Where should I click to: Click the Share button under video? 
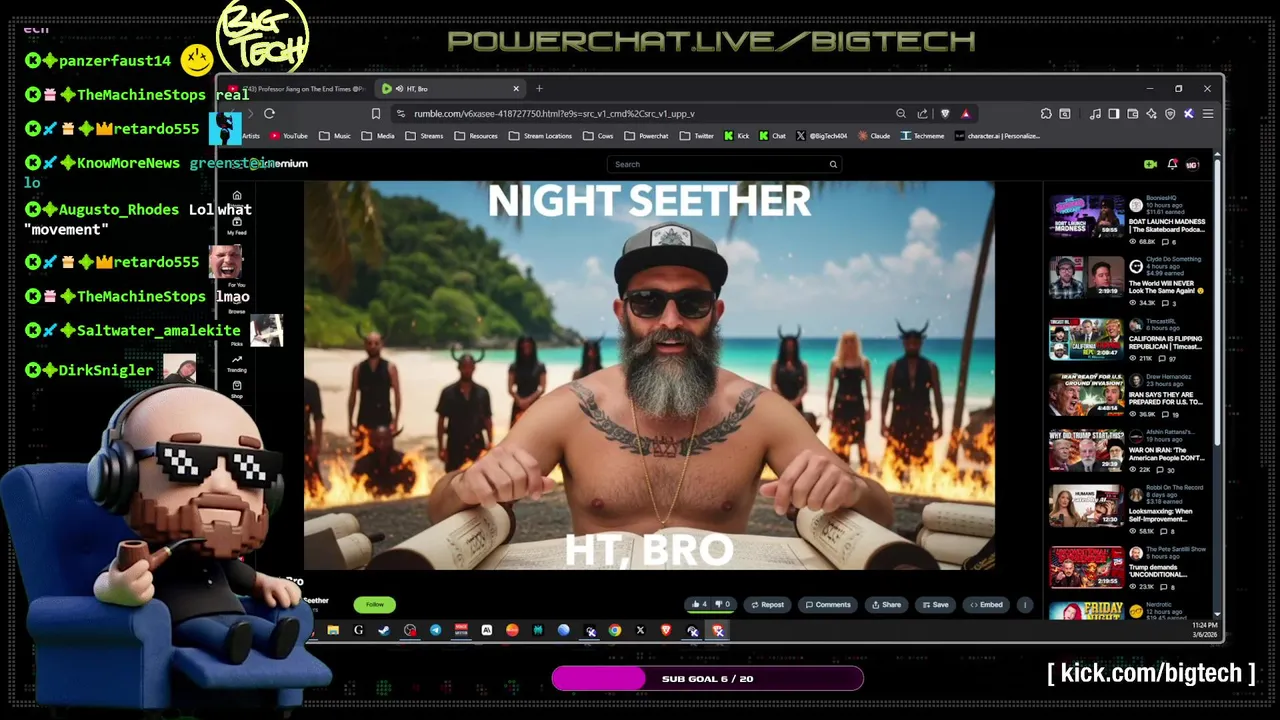pos(886,604)
